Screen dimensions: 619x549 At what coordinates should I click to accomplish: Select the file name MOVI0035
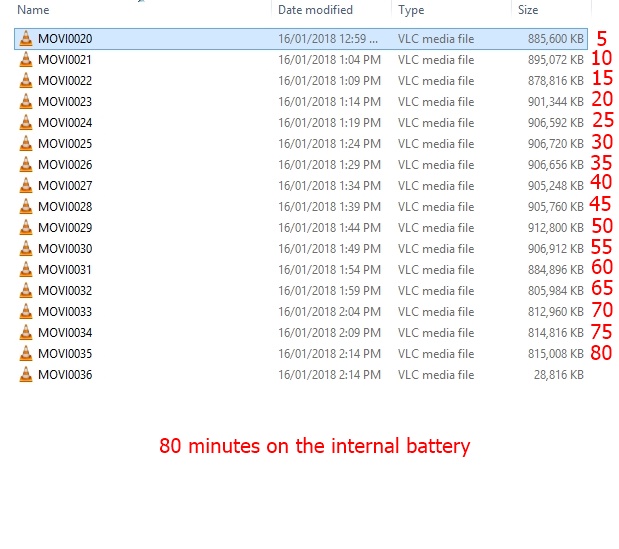[65, 354]
